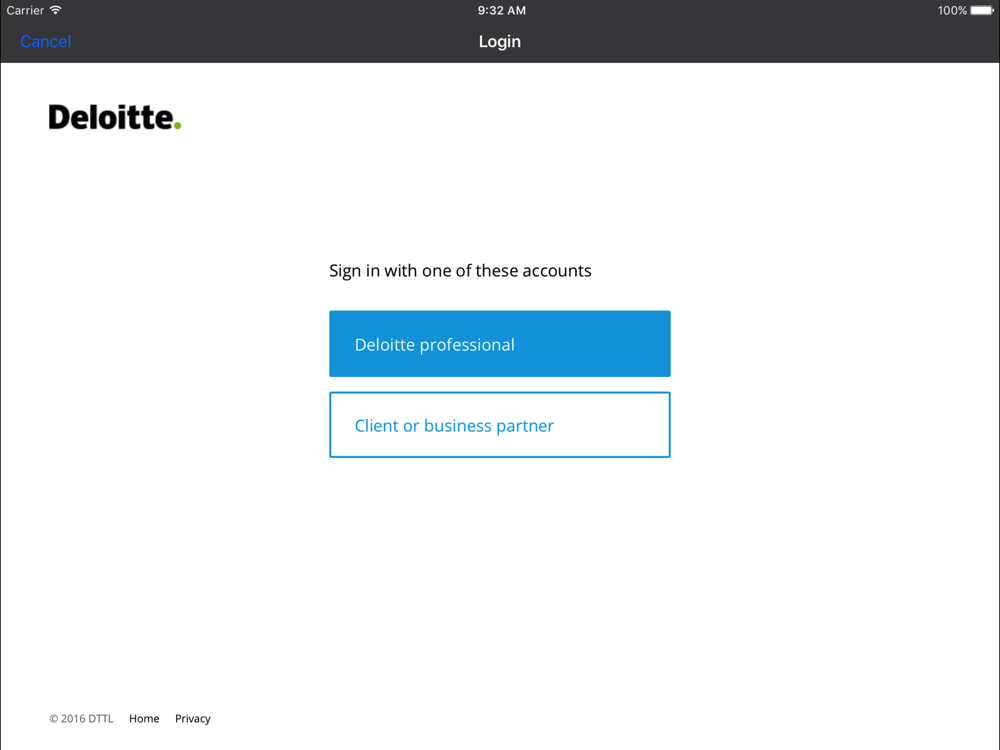Screen dimensions: 1000x750
Task: Click the 100% battery percentage text
Action: tap(952, 10)
